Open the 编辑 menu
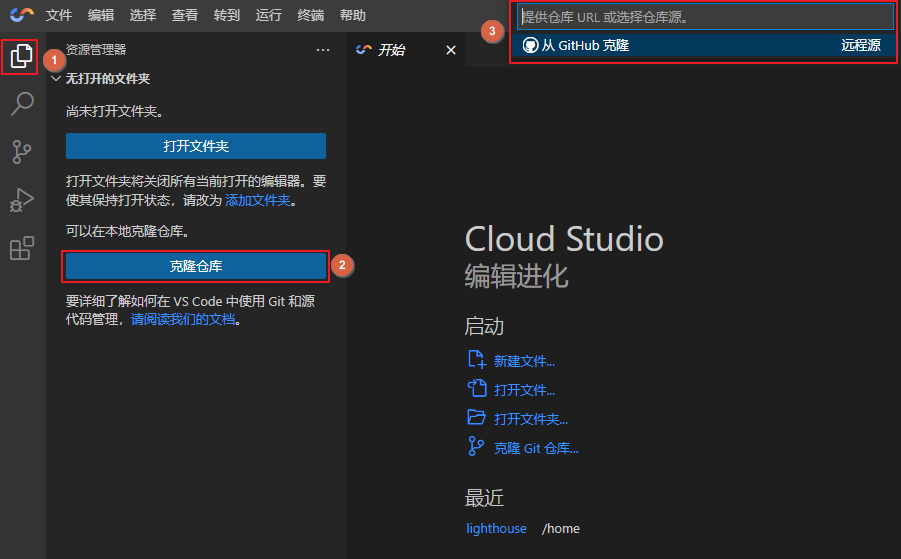 (101, 15)
